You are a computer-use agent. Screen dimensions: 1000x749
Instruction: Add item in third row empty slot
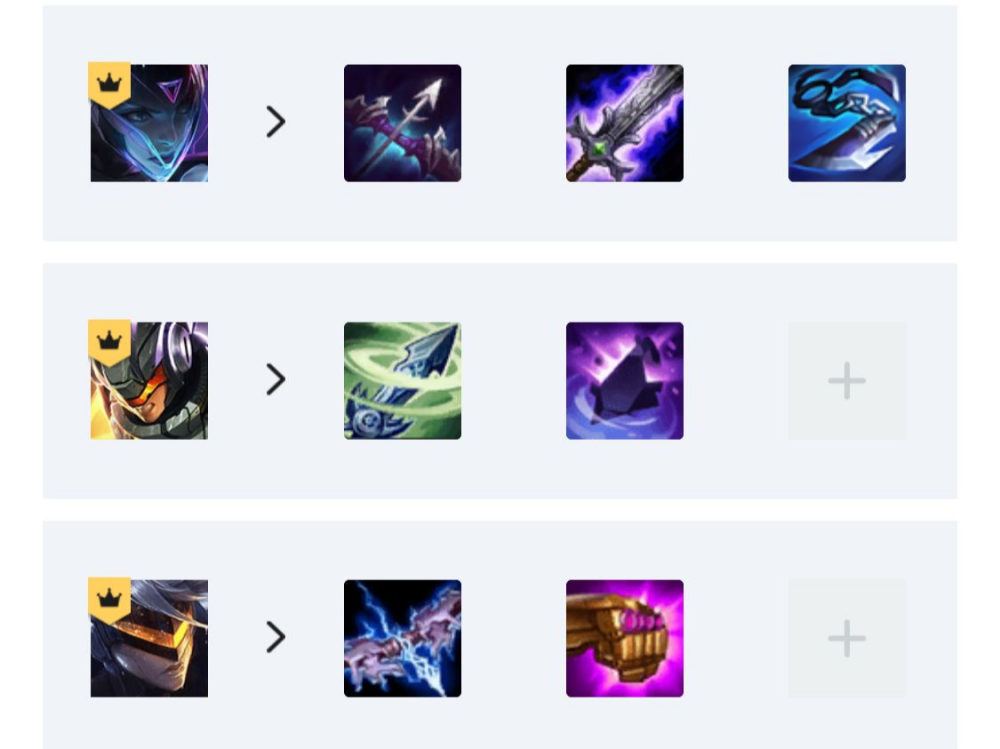point(847,639)
